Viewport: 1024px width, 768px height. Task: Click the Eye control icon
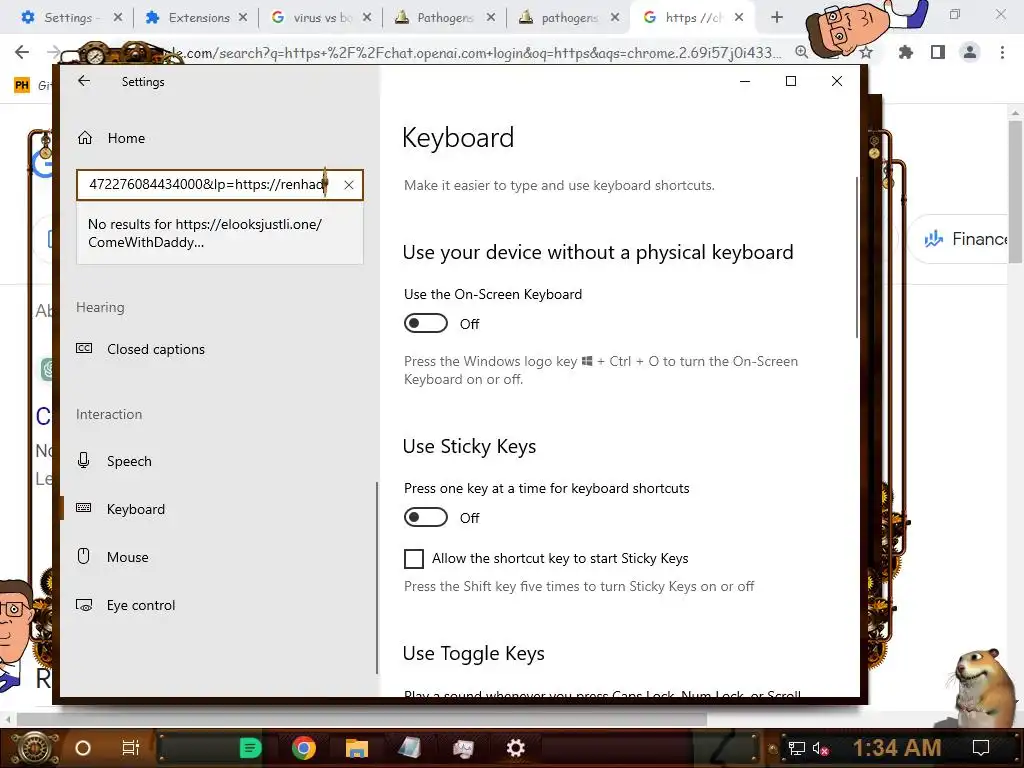coord(84,605)
